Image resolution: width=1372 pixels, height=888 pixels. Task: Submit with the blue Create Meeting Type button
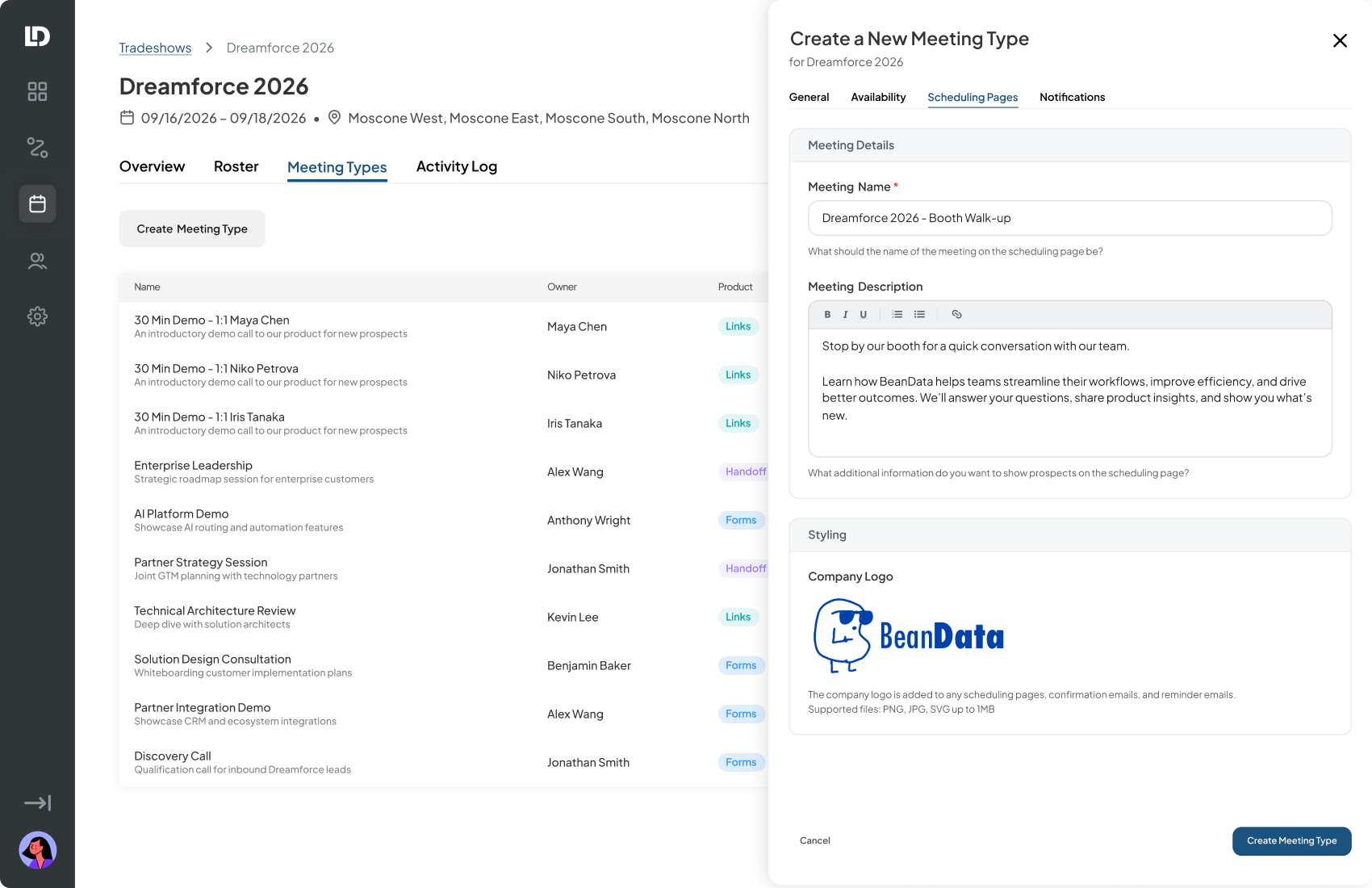(x=1291, y=840)
